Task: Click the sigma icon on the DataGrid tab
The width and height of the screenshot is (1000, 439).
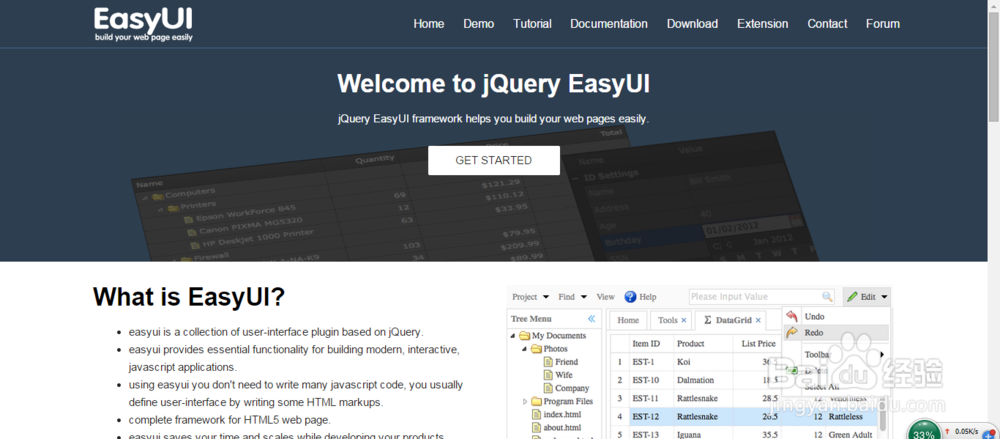Action: coord(708,320)
